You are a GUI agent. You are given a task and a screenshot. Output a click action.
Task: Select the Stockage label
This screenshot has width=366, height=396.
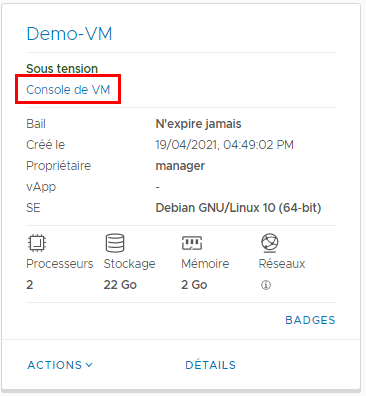click(x=129, y=264)
